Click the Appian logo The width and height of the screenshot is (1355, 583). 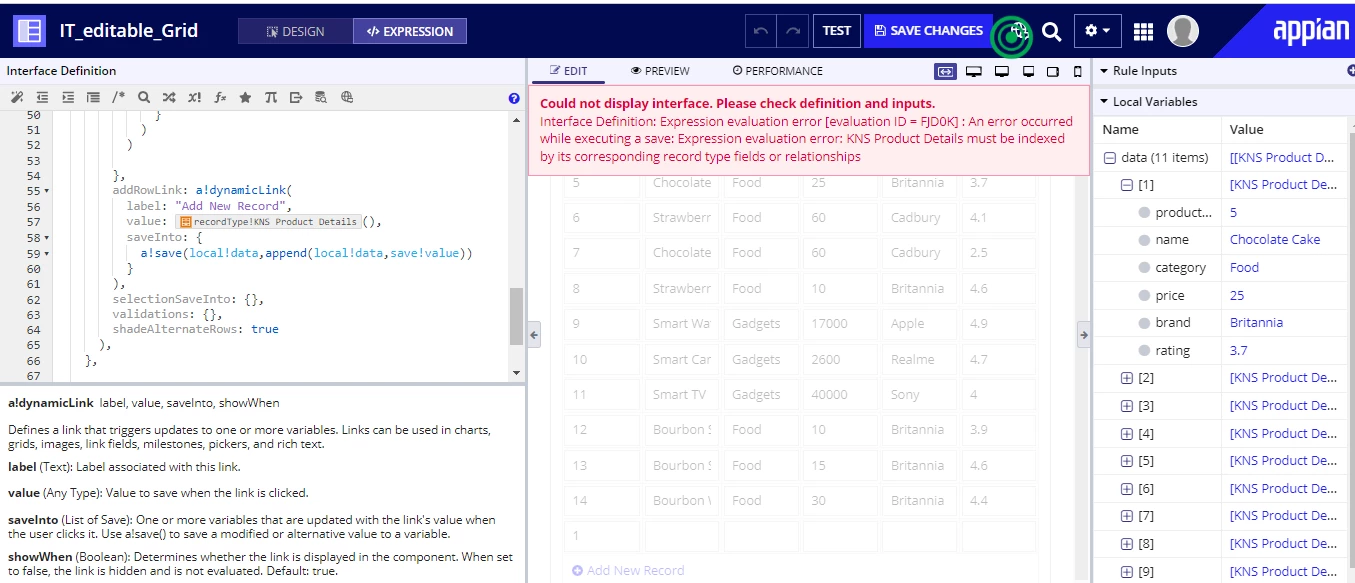(x=1310, y=30)
